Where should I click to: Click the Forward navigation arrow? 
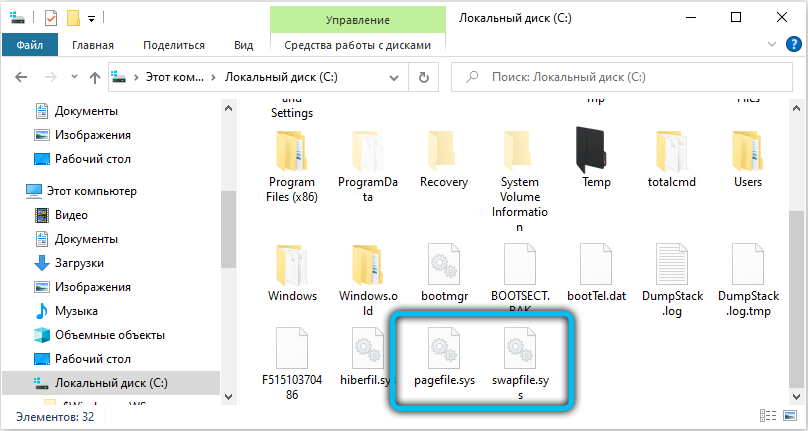click(50, 77)
